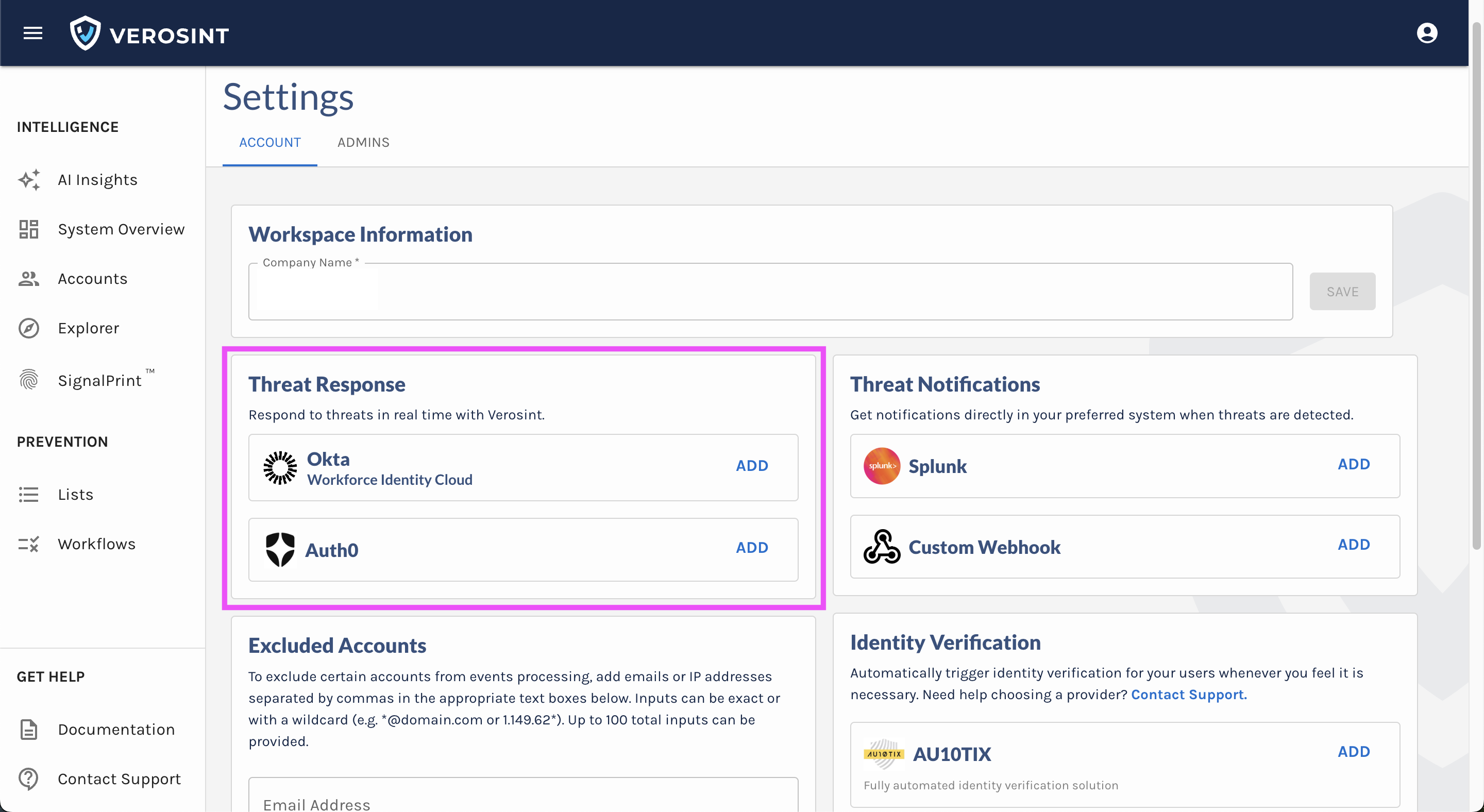Click the Custom Webhook icon
The width and height of the screenshot is (1484, 812).
pyautogui.click(x=882, y=547)
